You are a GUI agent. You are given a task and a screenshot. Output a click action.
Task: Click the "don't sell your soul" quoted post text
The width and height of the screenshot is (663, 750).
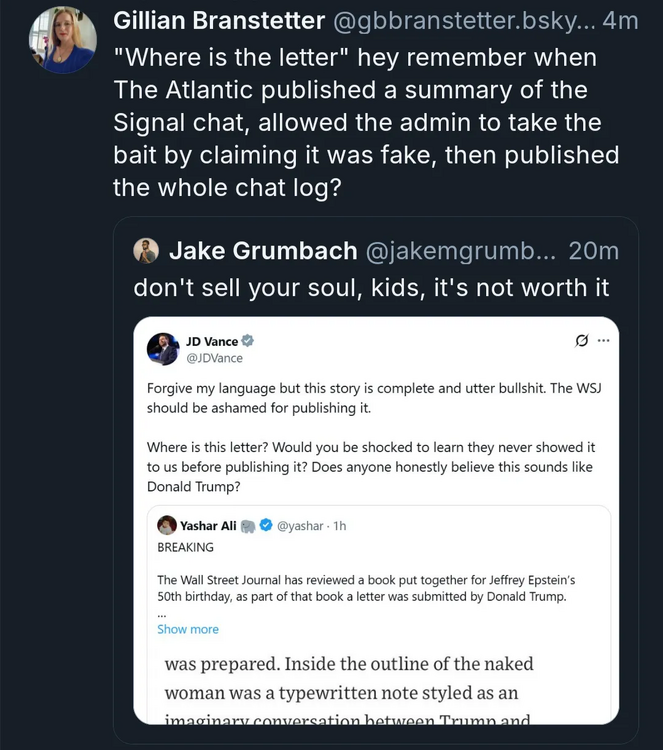(371, 287)
